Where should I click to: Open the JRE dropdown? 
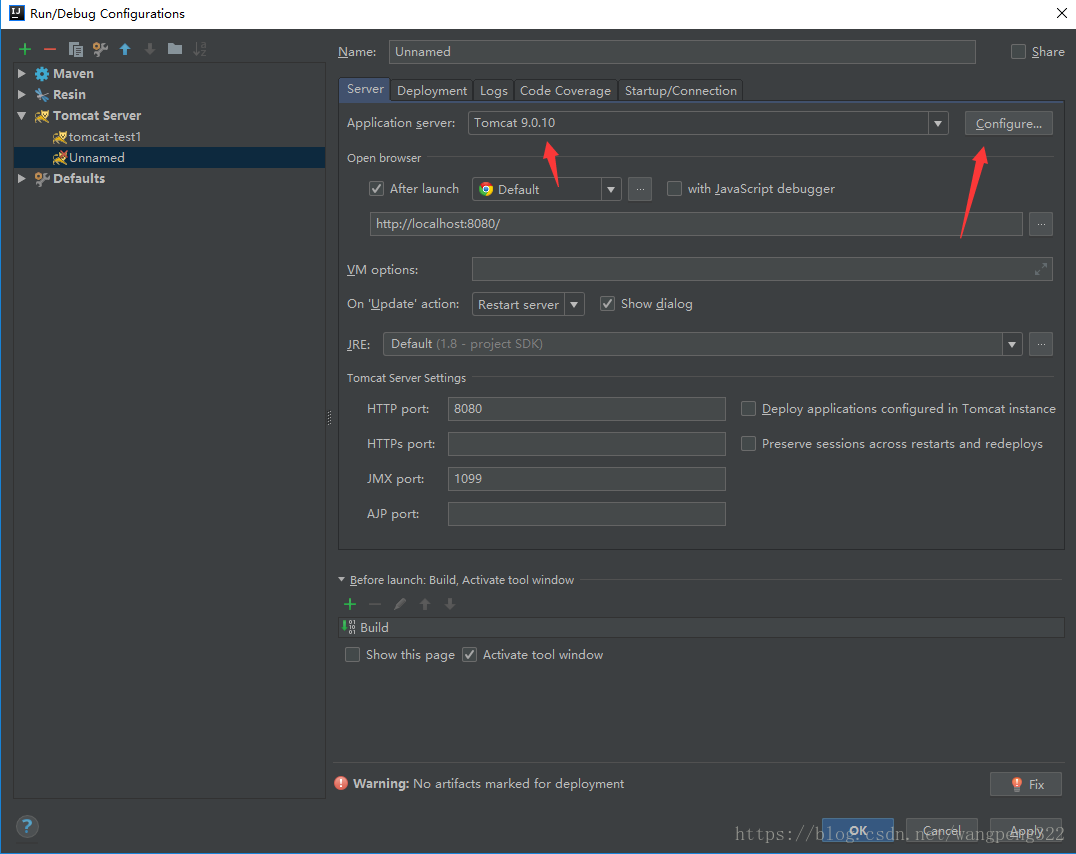pyautogui.click(x=1011, y=344)
